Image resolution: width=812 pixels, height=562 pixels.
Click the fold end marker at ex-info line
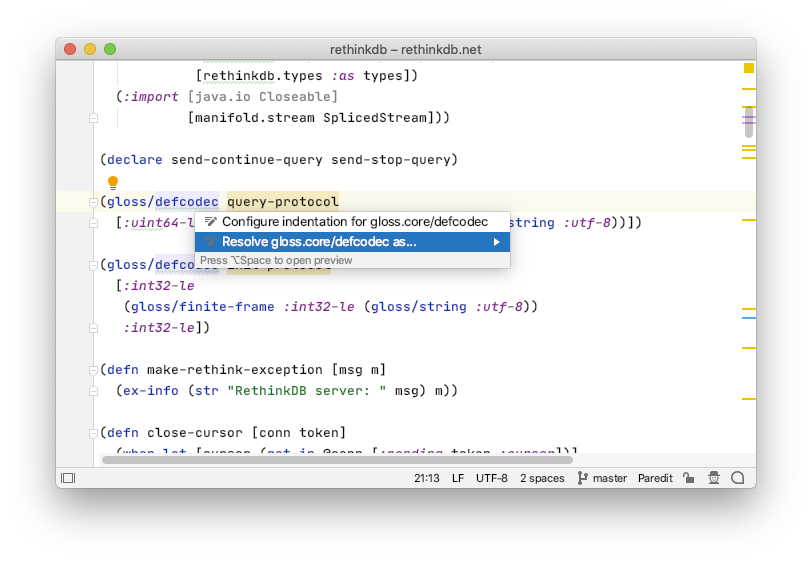(93, 391)
